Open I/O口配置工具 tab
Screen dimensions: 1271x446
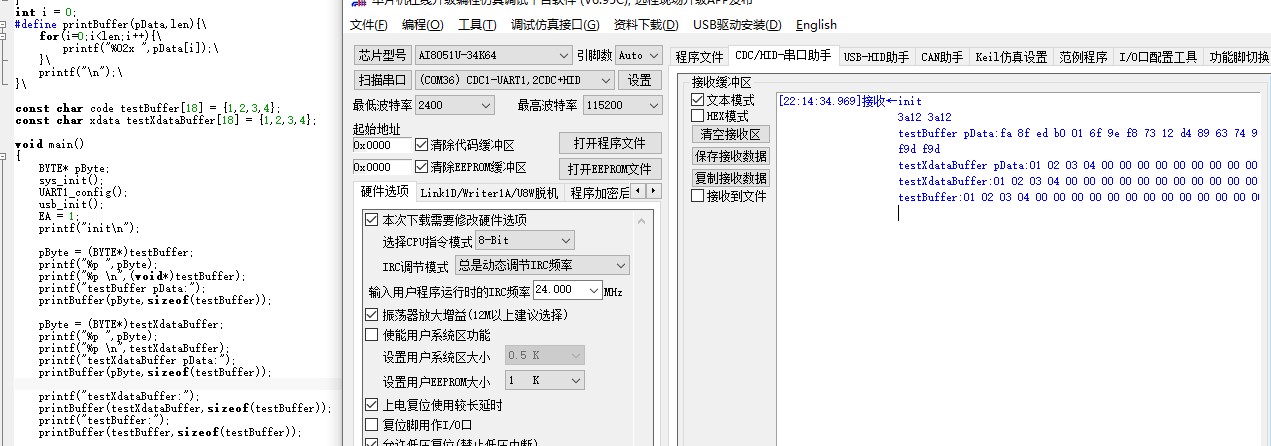pos(1158,57)
